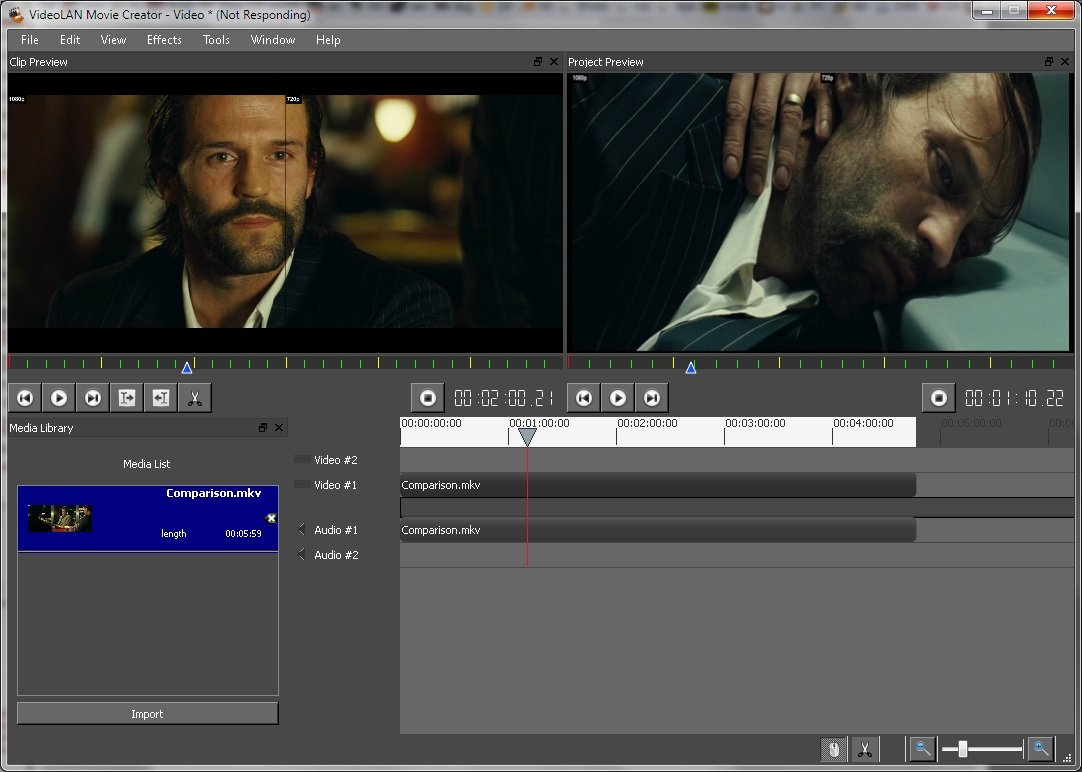
Task: Remove Comparison.mkv from the media list
Action: 271,518
